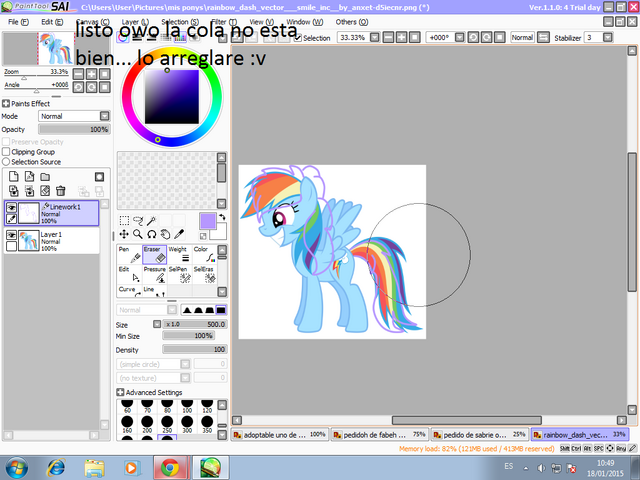Viewport: 640px width, 480px height.
Task: Select the Edit linework tool
Action: pos(129,275)
